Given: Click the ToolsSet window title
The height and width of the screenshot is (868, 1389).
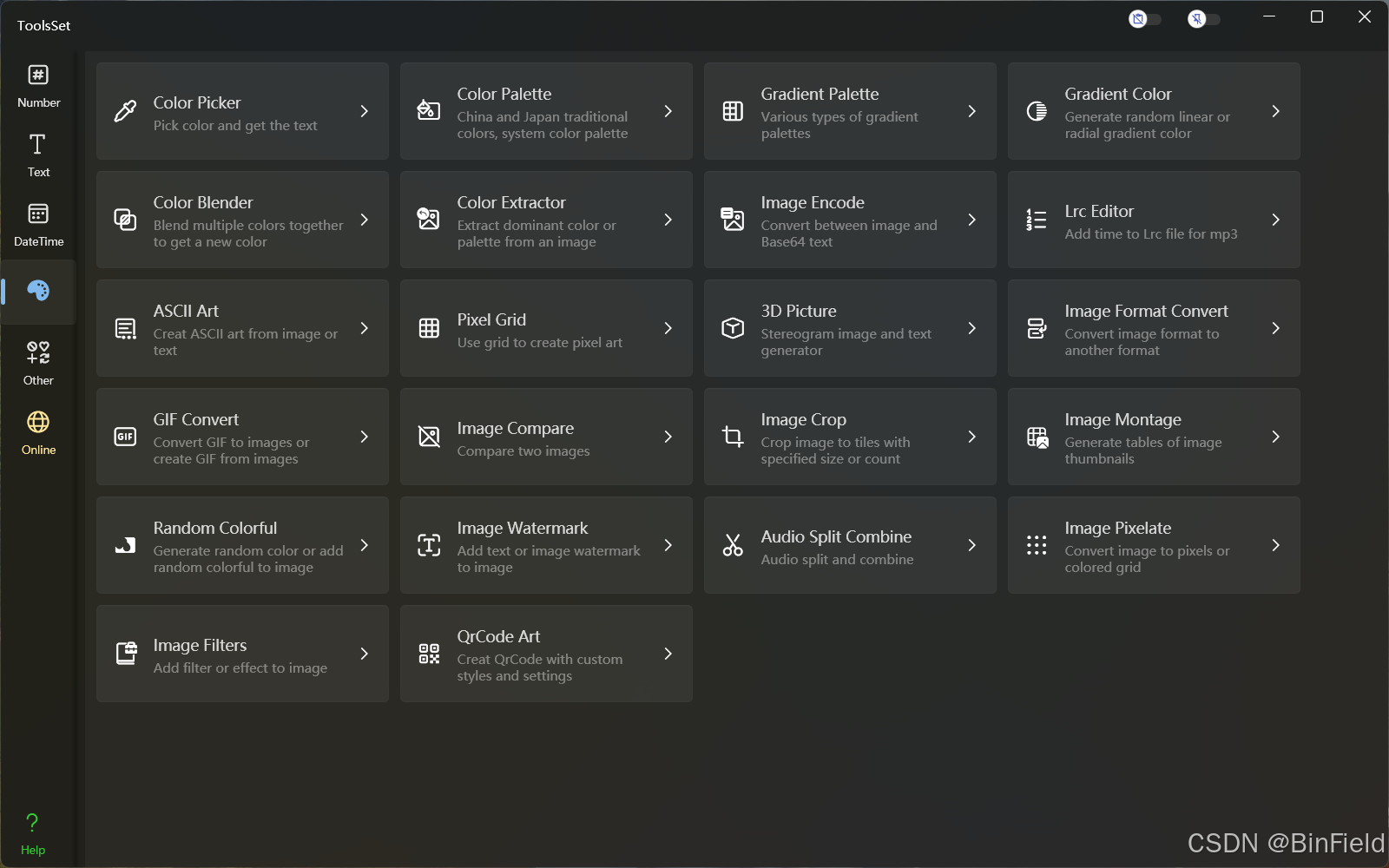Looking at the screenshot, I should pos(43,25).
